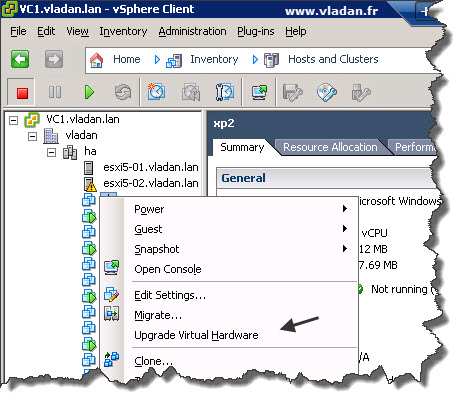The image size is (468, 410).
Task: Open the Plug-ins menu
Action: coord(256,31)
